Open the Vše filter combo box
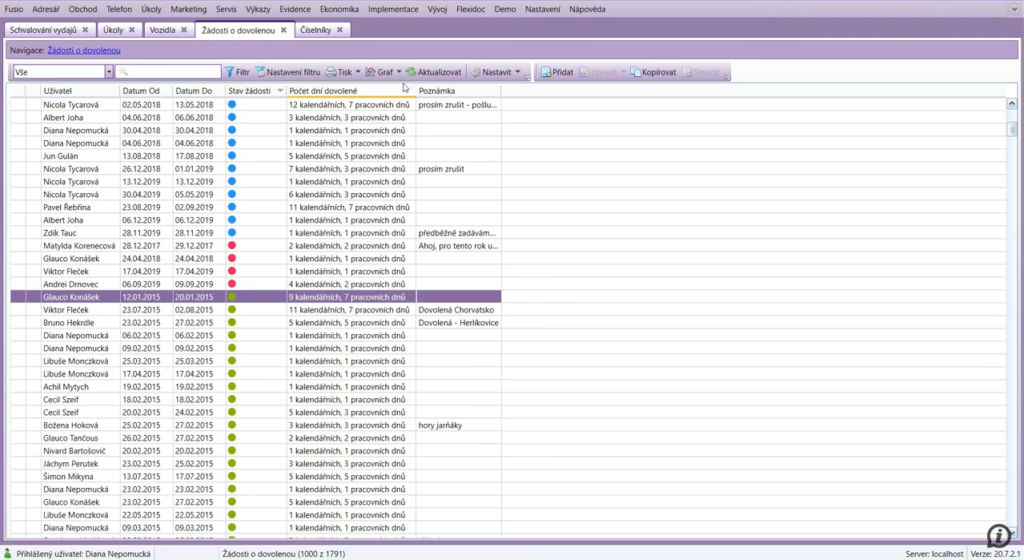 pyautogui.click(x=109, y=72)
